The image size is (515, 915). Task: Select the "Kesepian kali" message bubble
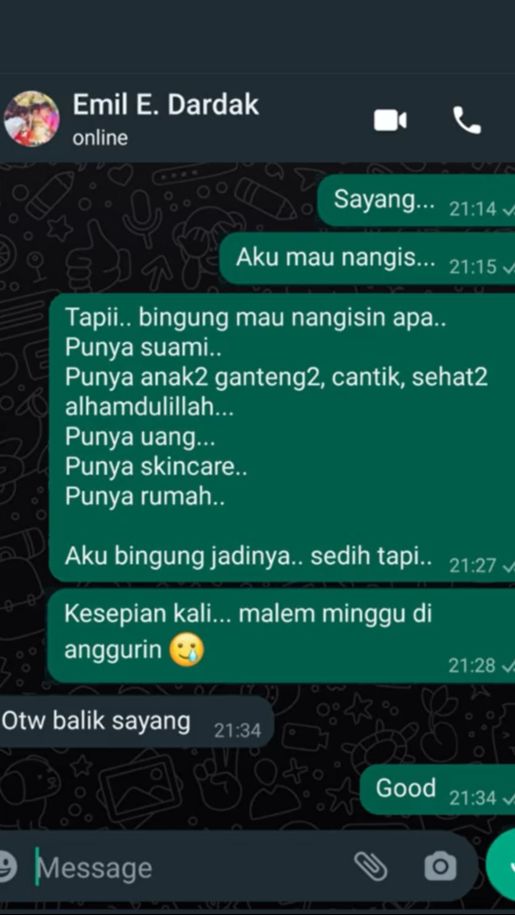(x=281, y=635)
